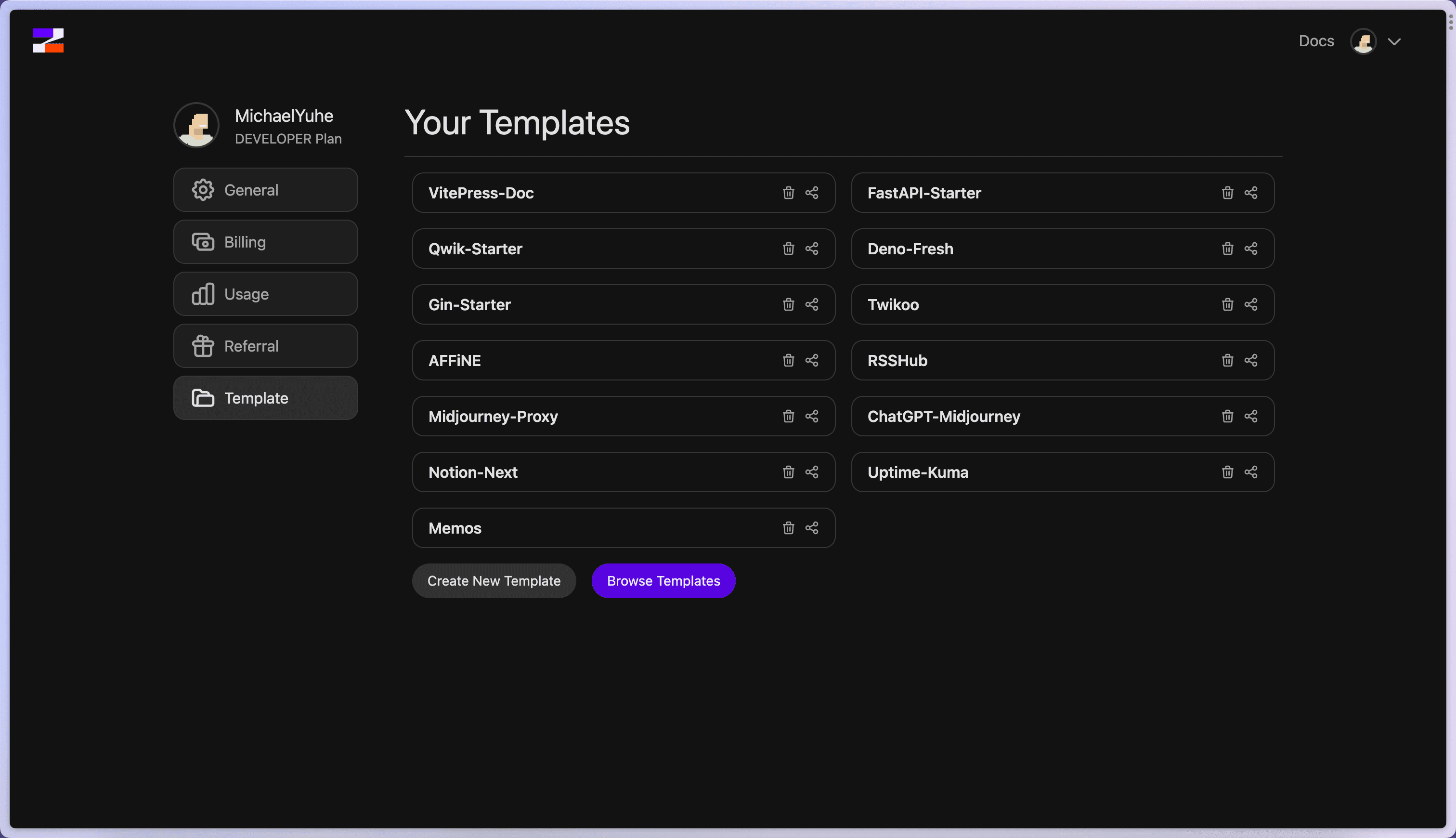Viewport: 1456px width, 838px height.
Task: Delete the Gin-Starter template
Action: tap(788, 304)
